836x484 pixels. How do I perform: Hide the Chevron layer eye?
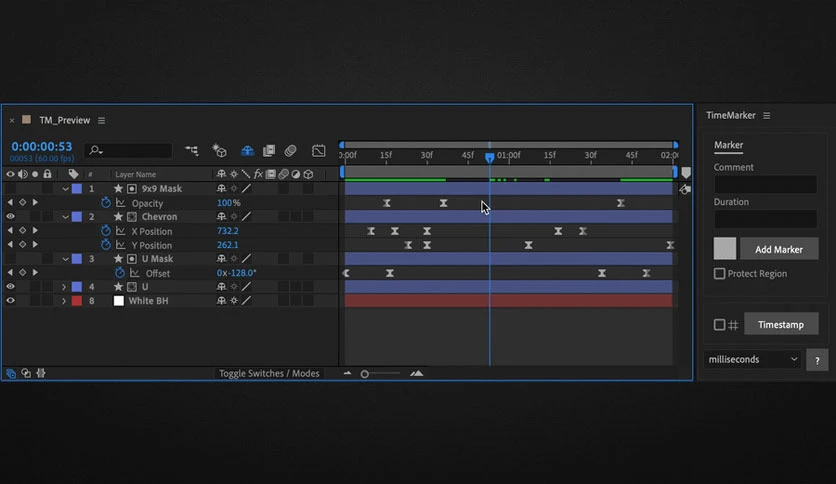click(10, 216)
